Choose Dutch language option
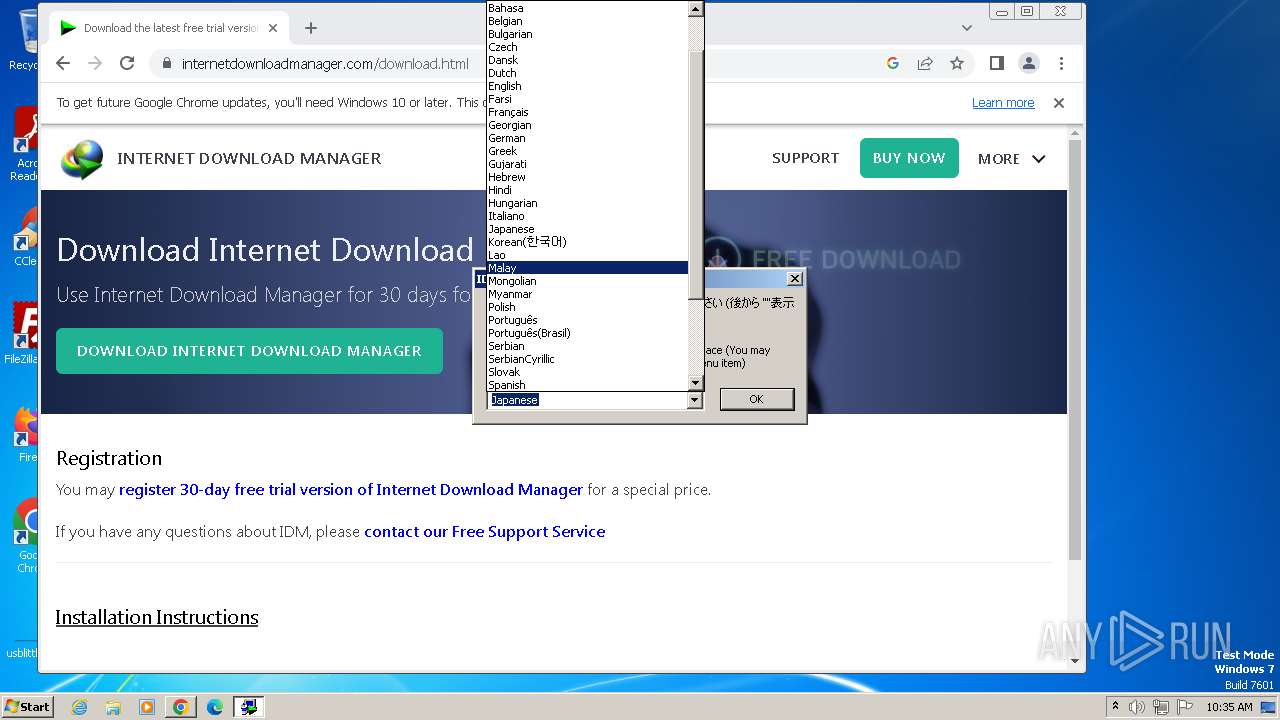The width and height of the screenshot is (1280, 720). [588, 73]
